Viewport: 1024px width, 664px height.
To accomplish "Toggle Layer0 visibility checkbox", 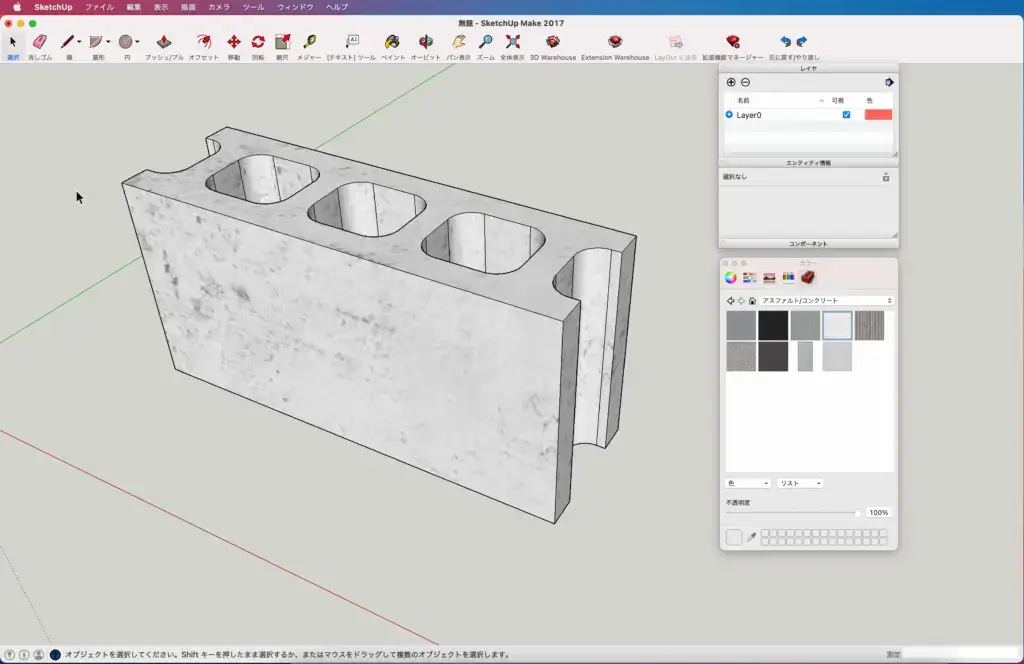I will [846, 115].
